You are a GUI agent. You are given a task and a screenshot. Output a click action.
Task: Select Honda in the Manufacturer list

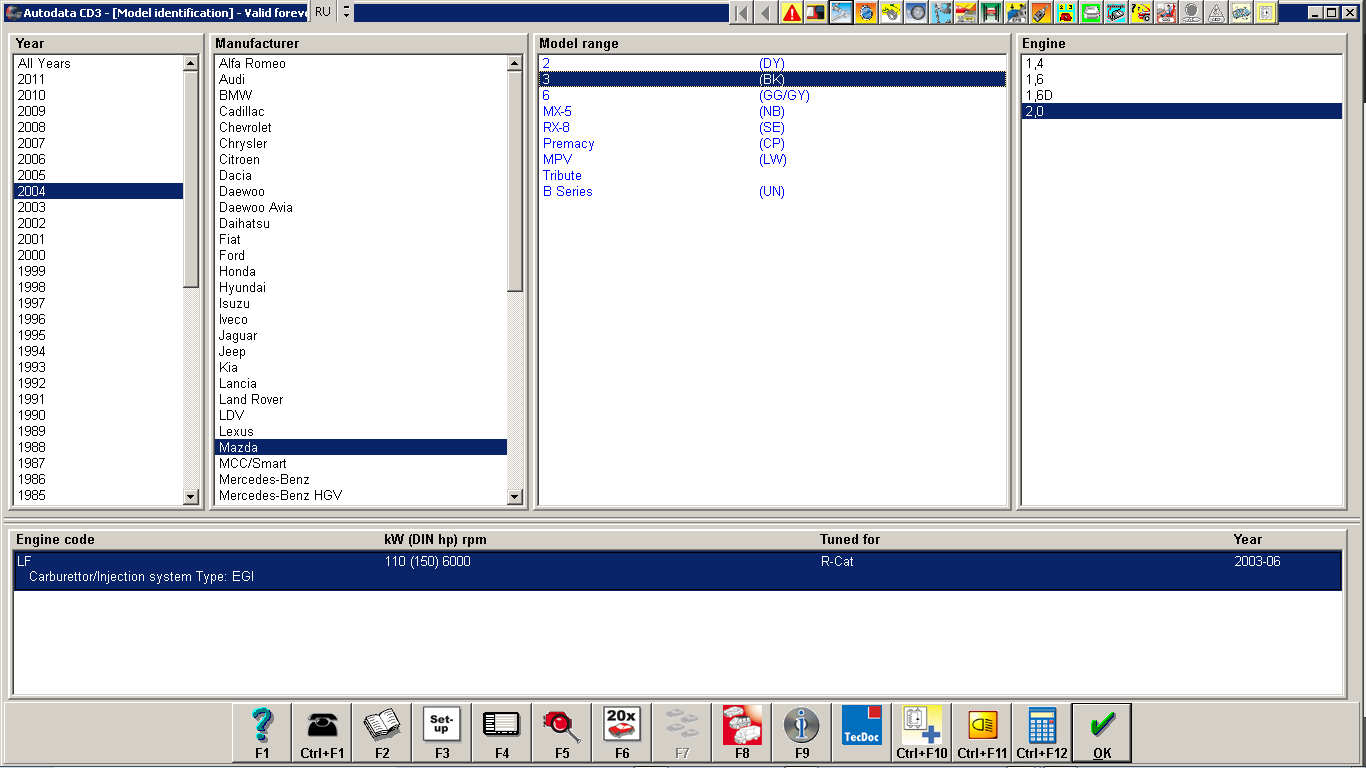(361, 271)
